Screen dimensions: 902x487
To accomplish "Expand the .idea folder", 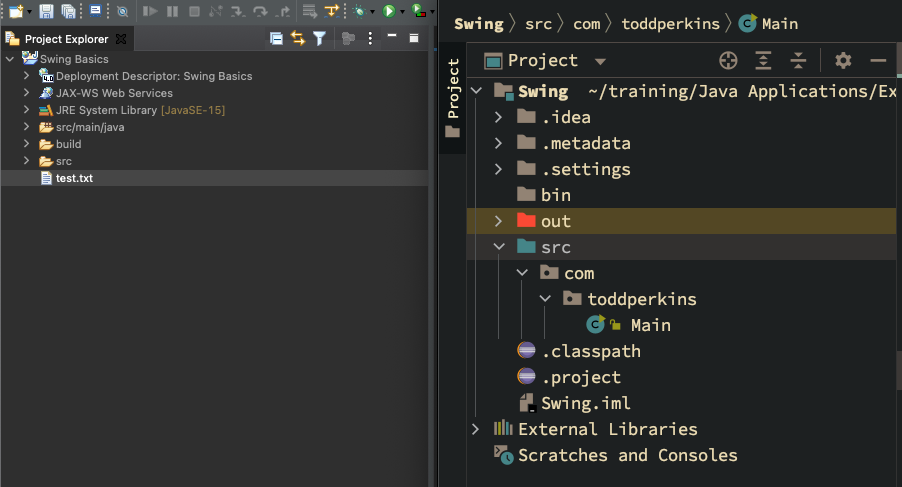I will coord(499,117).
